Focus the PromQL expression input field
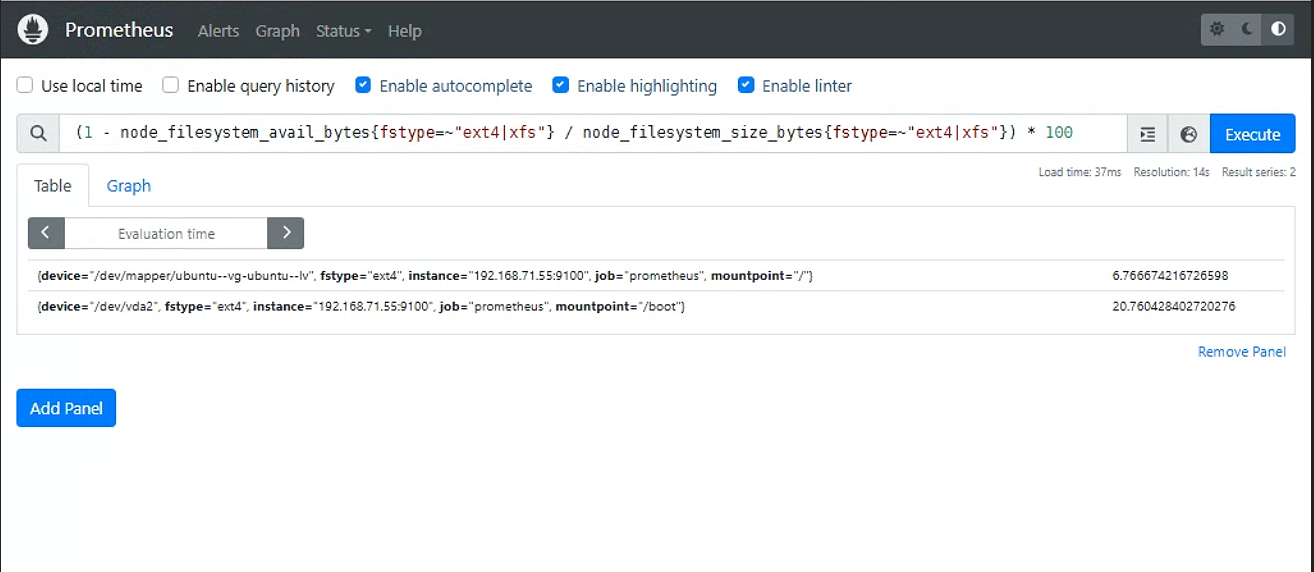The image size is (1314, 572). tap(593, 134)
